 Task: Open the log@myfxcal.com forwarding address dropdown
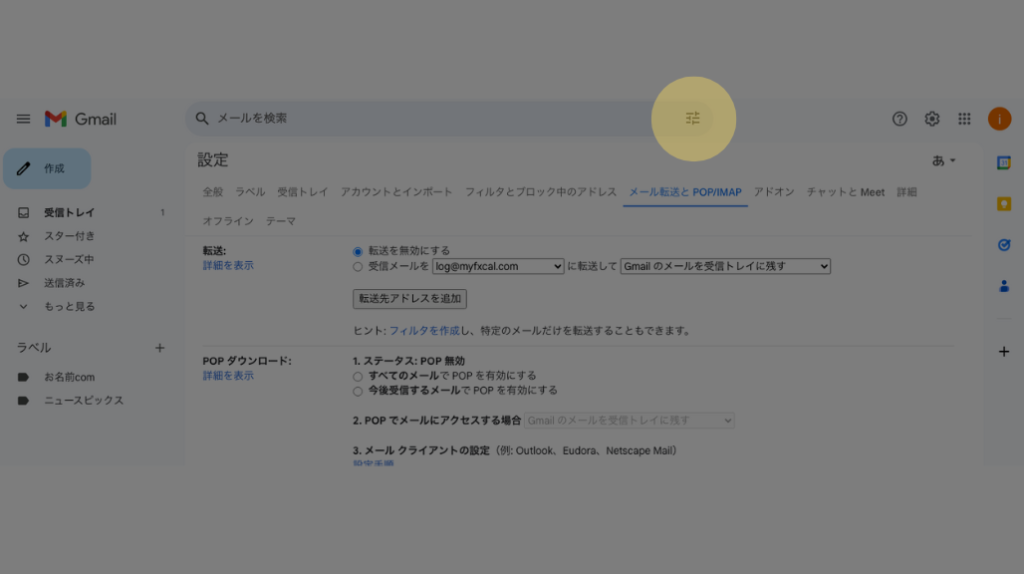[x=498, y=267]
